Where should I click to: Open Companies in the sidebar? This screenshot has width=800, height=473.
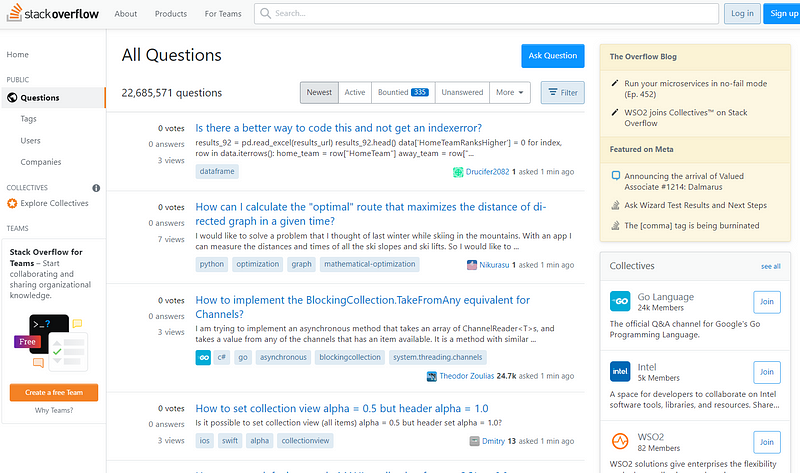click(41, 162)
